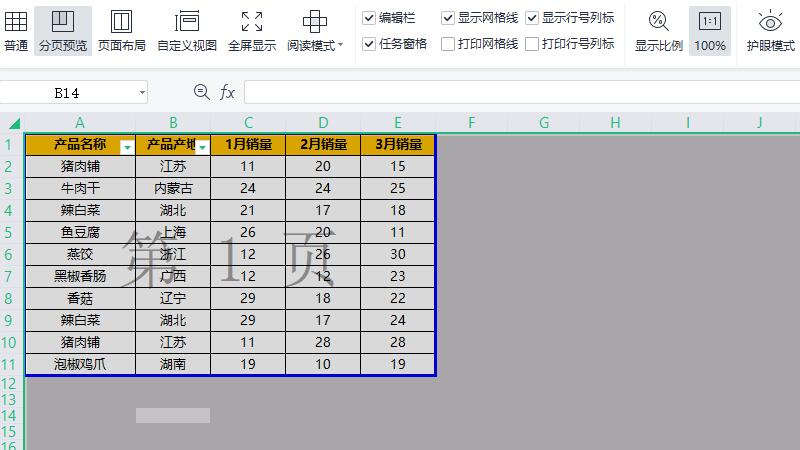
Task: Open the Zoom ratio (显示比例) dialog
Action: point(659,30)
